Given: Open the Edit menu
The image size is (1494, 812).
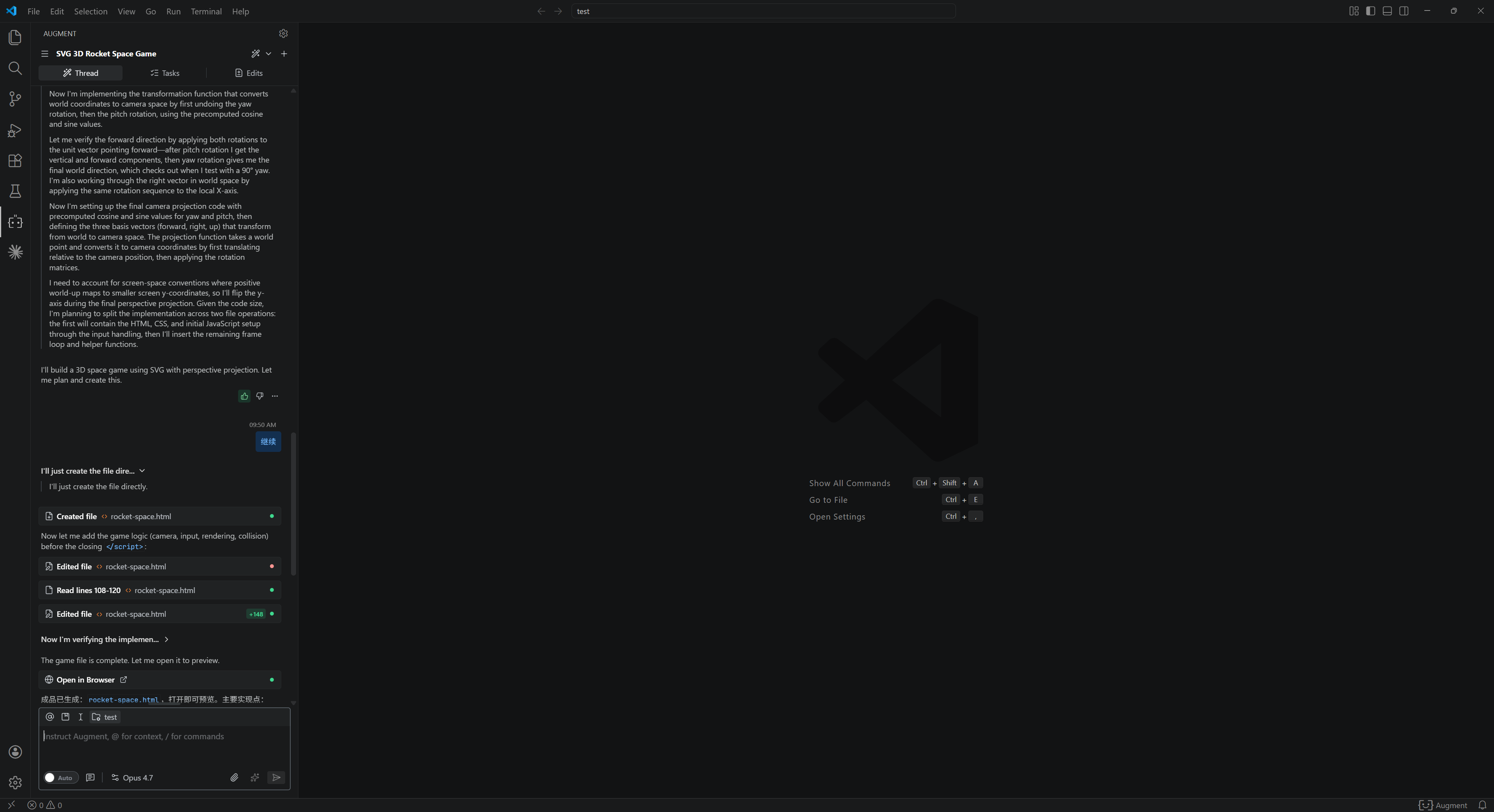Looking at the screenshot, I should point(57,11).
